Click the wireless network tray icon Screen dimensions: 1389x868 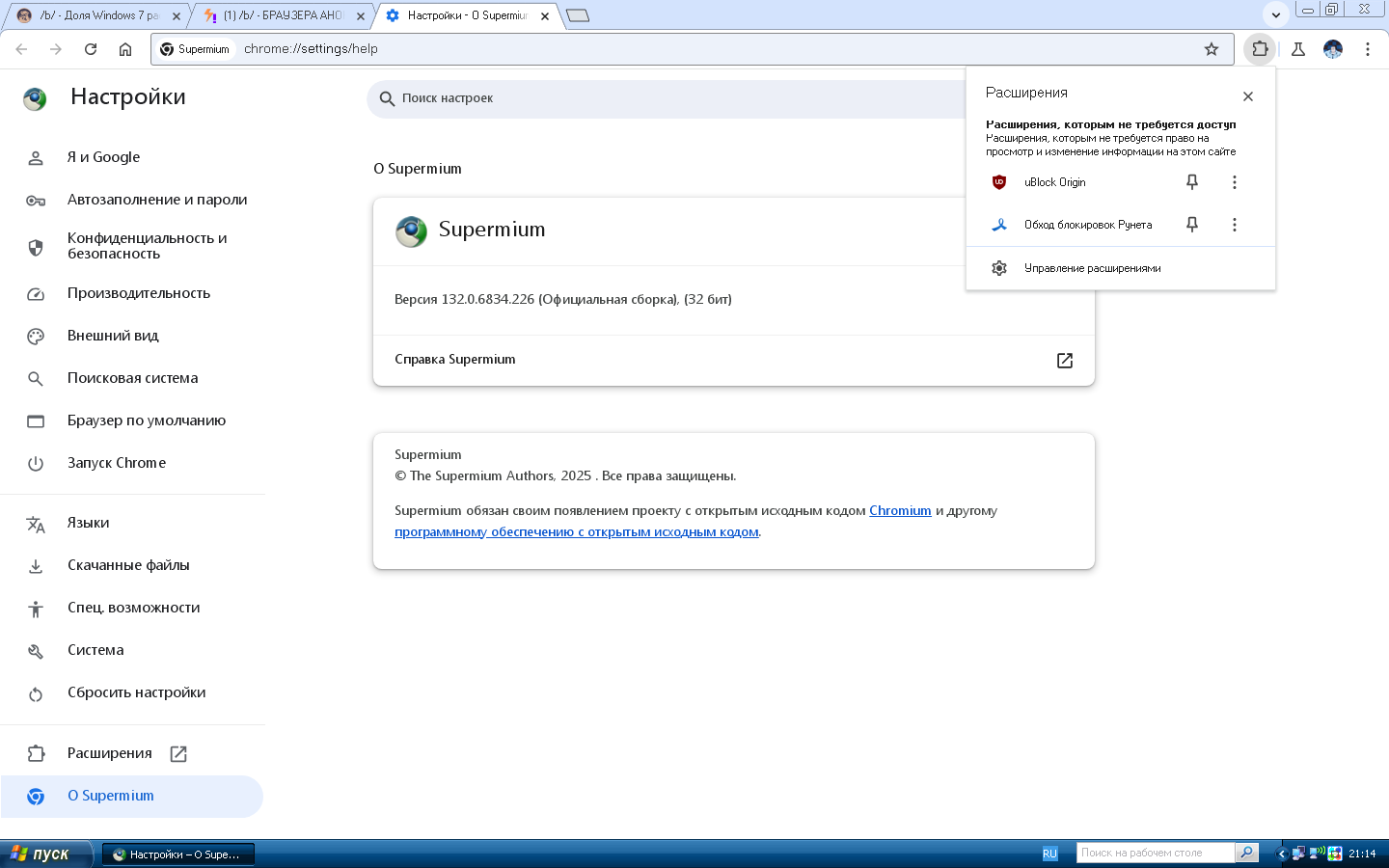click(1317, 853)
